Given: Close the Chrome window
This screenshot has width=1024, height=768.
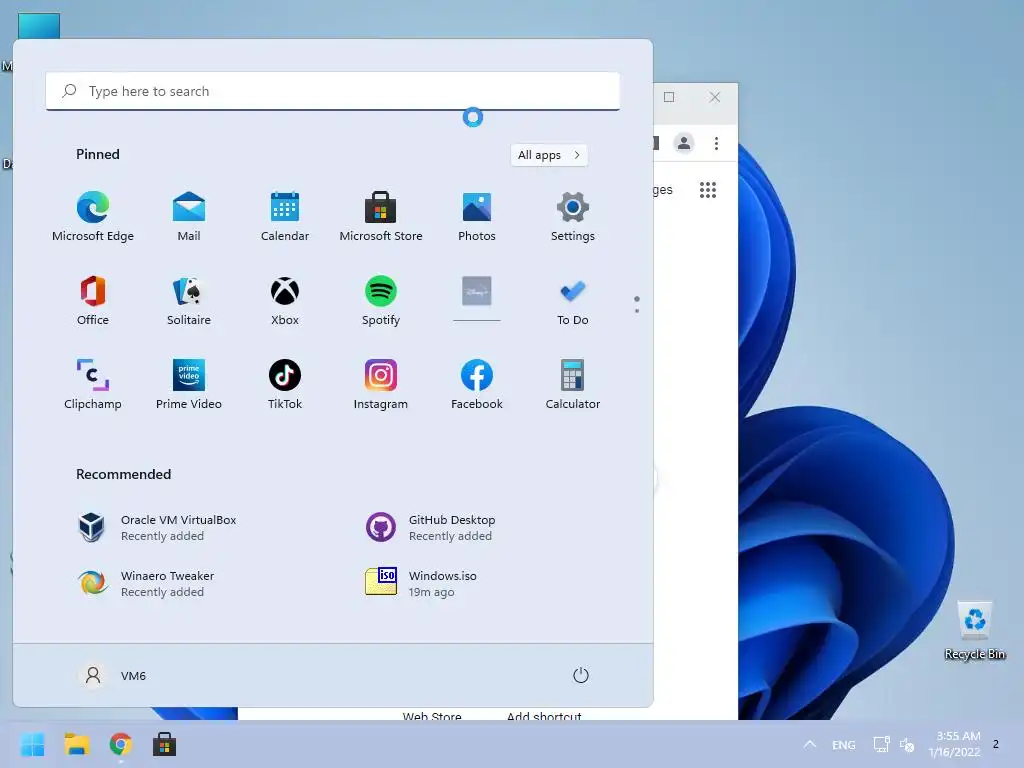Looking at the screenshot, I should 714,97.
